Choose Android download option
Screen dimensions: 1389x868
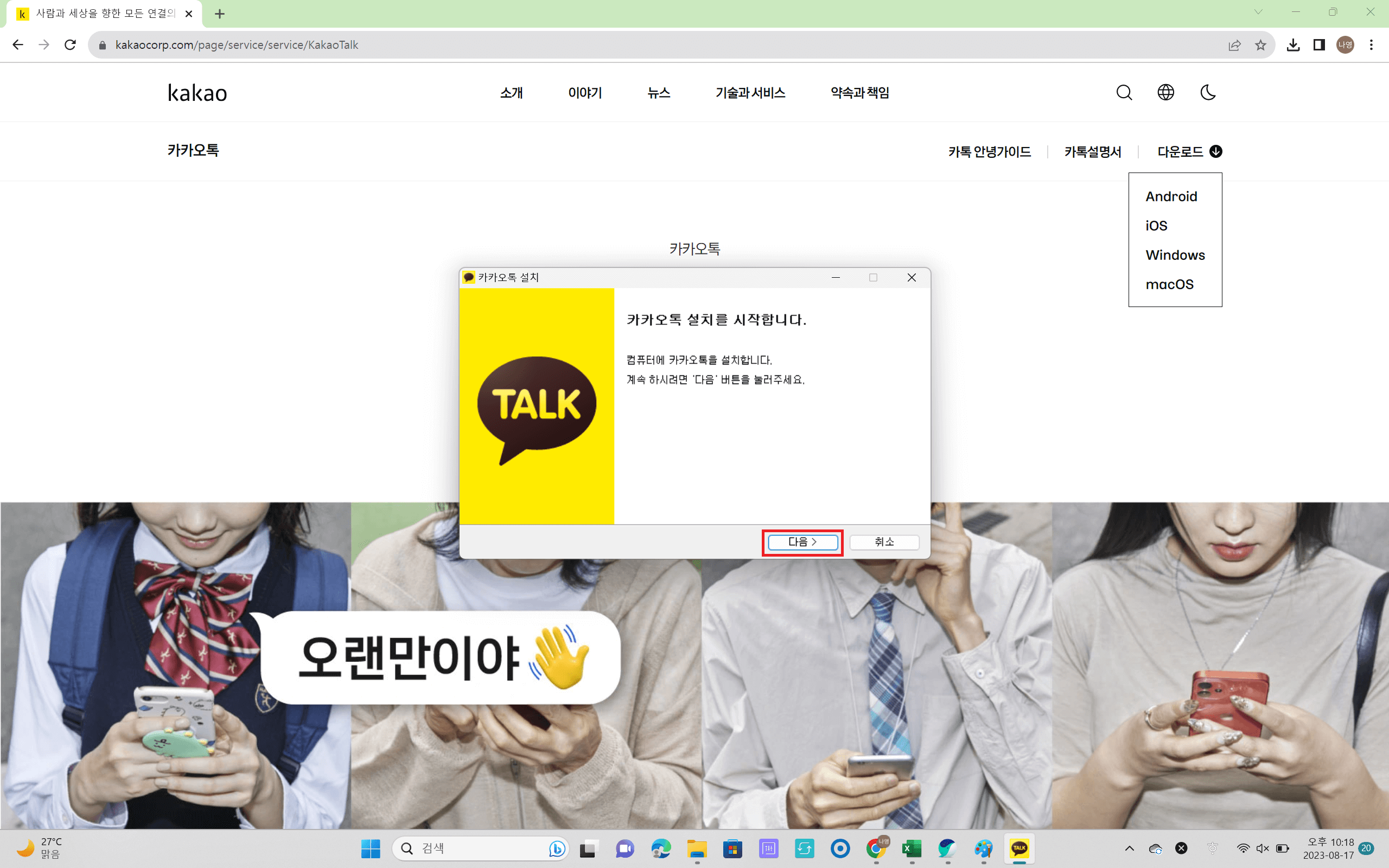coord(1171,196)
